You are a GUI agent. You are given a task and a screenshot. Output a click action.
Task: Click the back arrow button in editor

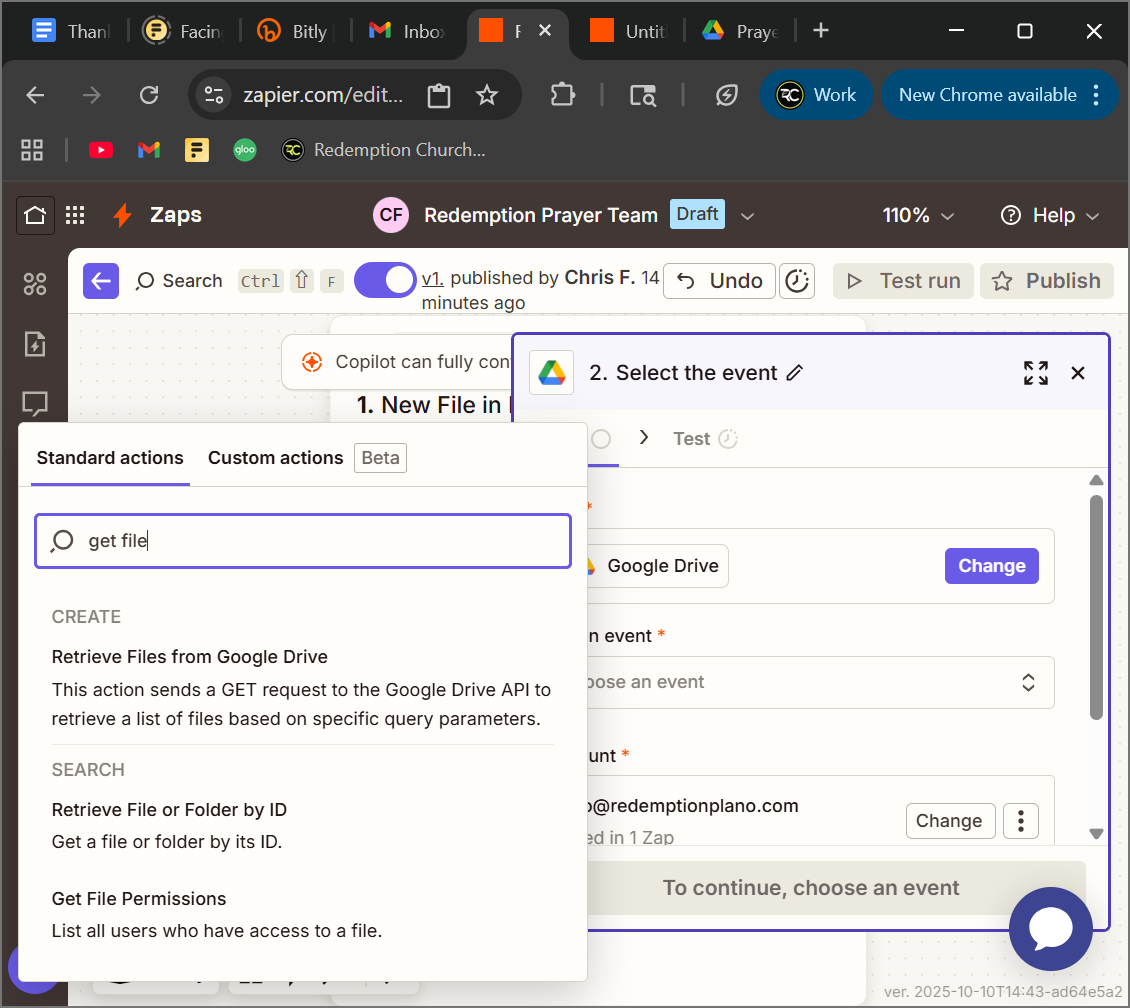point(101,281)
